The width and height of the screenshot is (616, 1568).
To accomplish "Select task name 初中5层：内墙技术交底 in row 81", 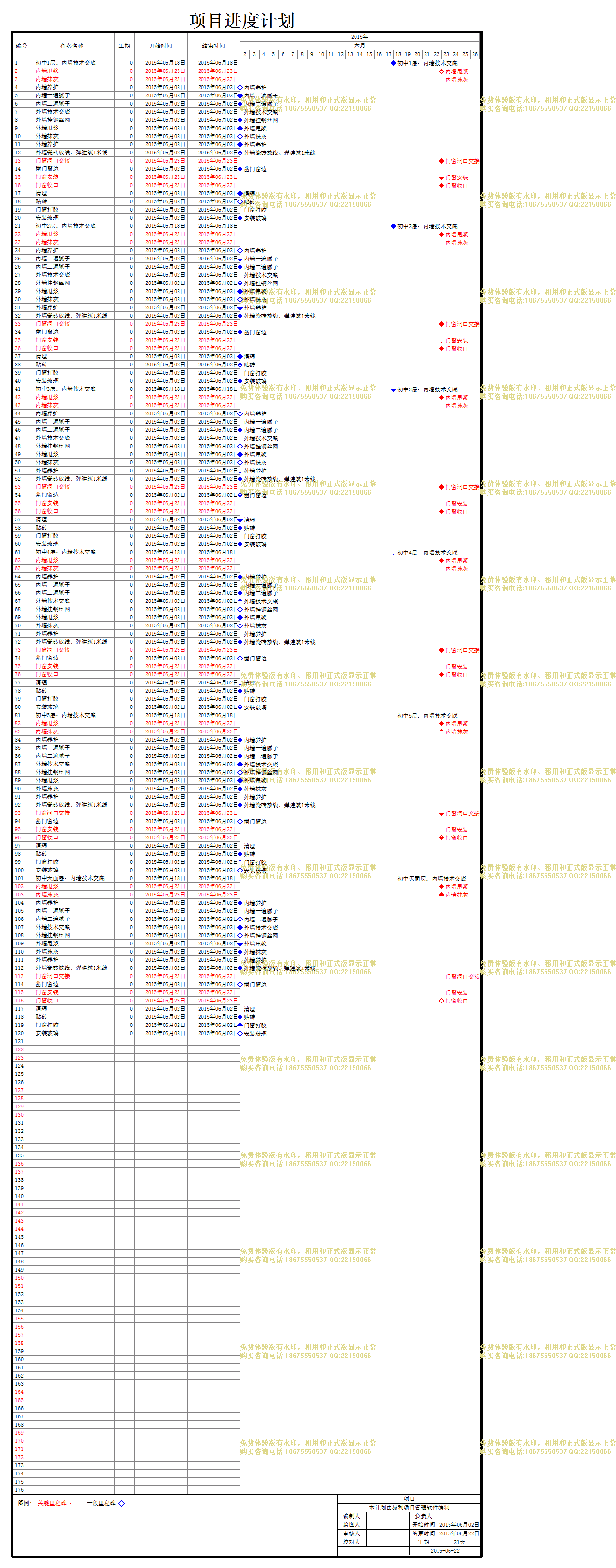I will (66, 716).
